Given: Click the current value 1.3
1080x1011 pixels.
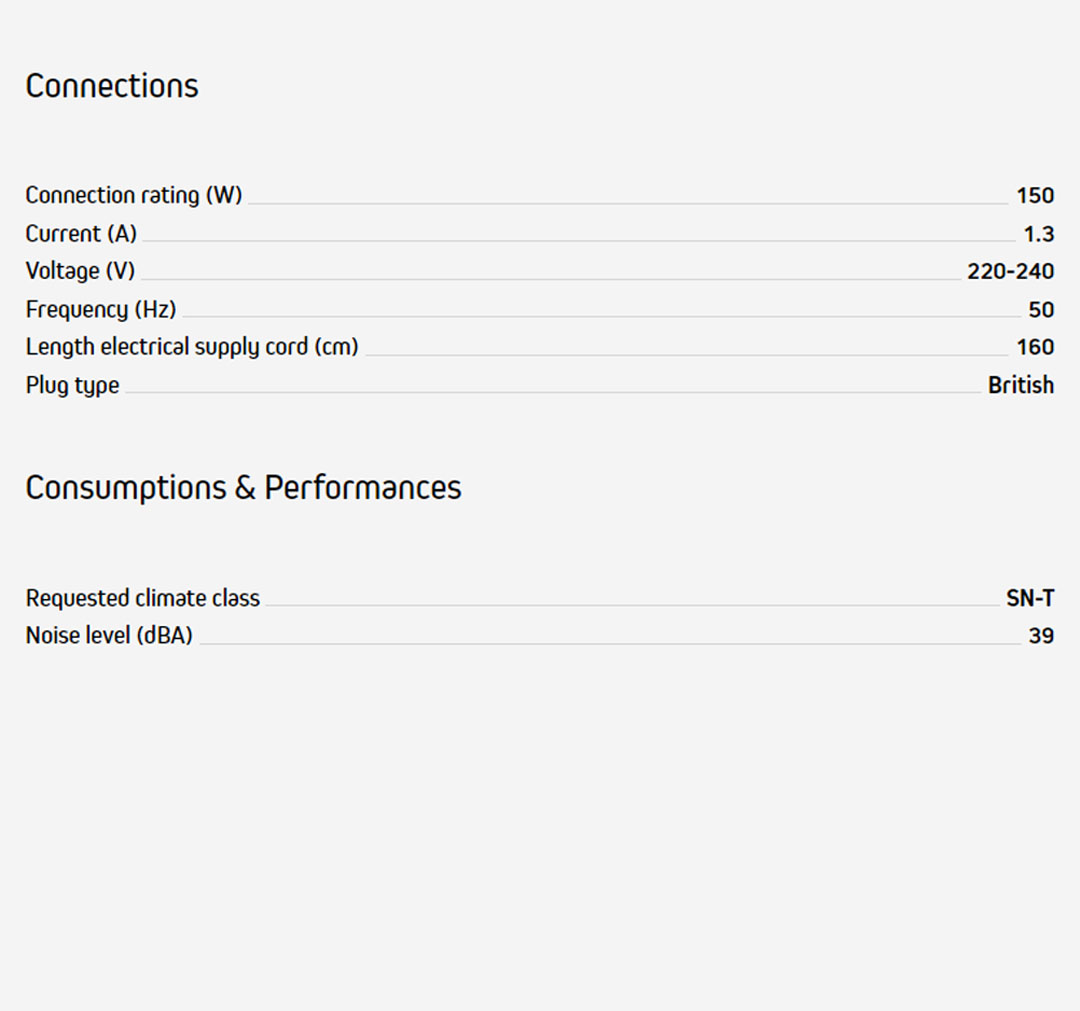Looking at the screenshot, I should [x=1038, y=234].
